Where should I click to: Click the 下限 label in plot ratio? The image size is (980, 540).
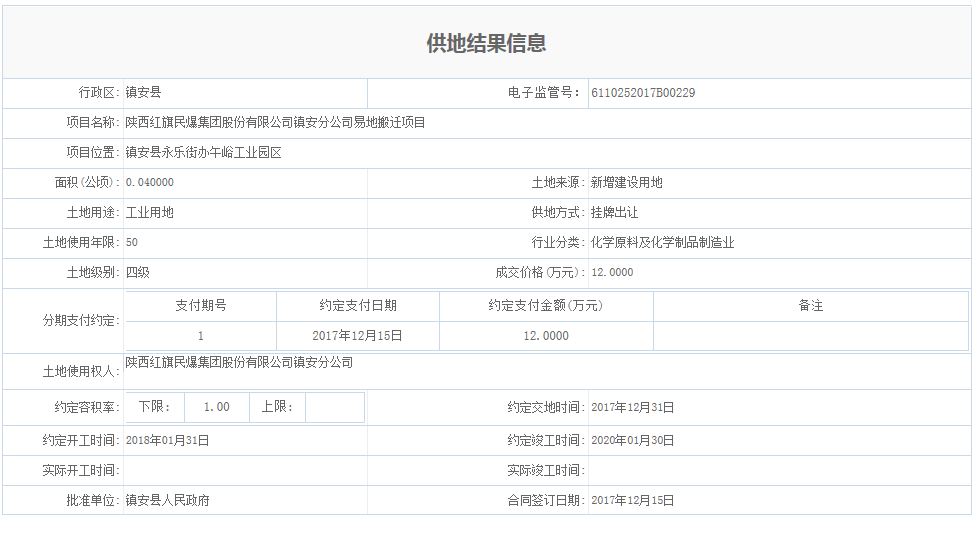coord(154,407)
